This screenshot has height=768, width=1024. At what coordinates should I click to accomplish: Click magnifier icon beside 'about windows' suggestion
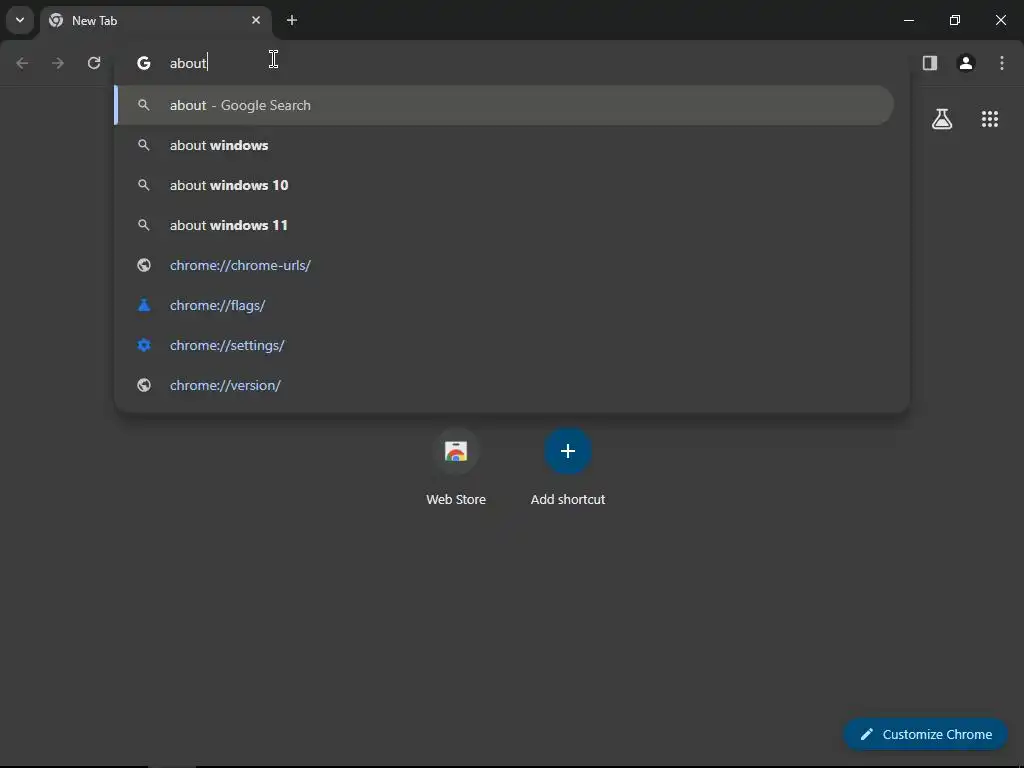[144, 145]
